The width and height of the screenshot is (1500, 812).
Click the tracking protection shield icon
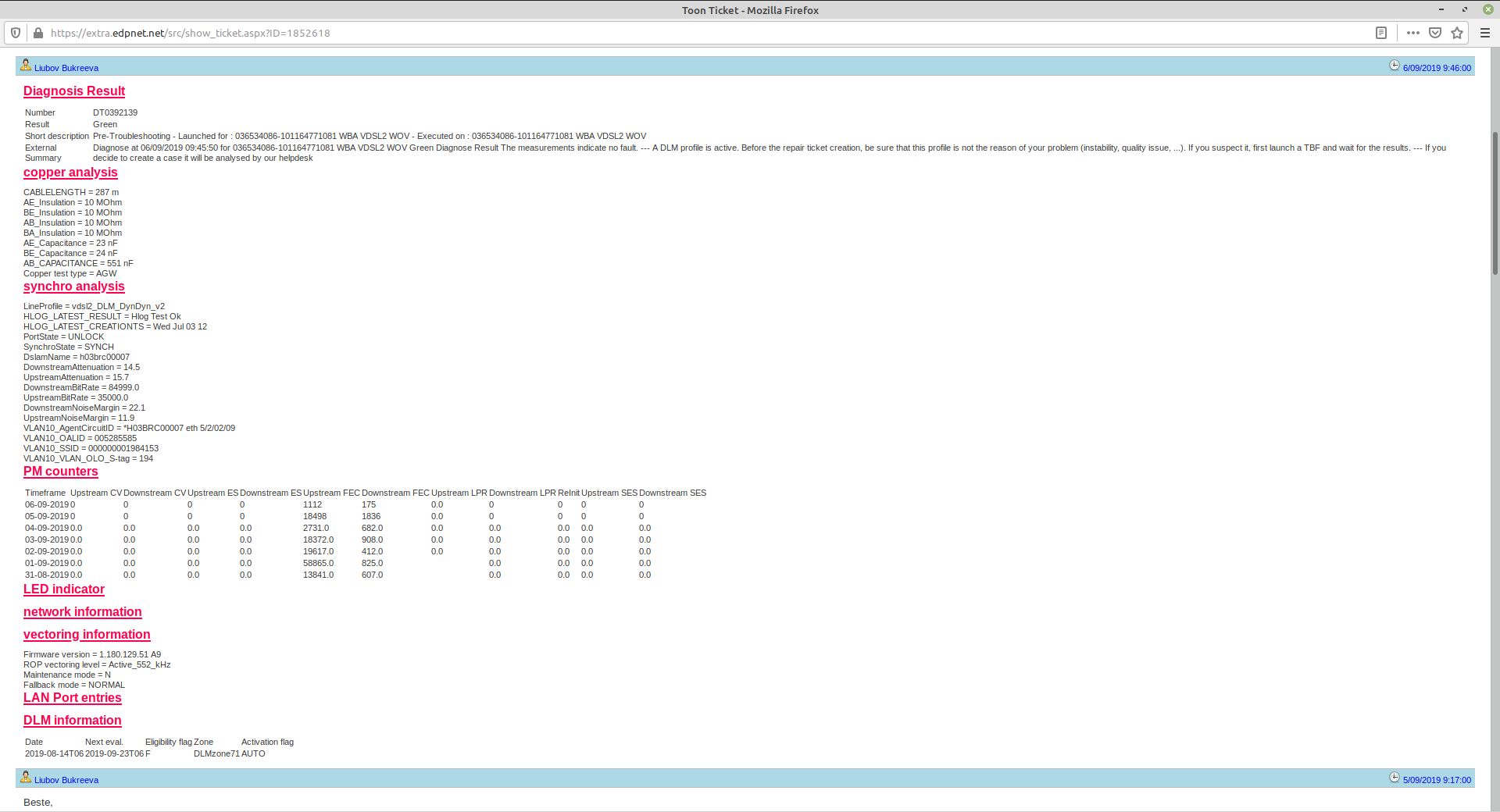[x=16, y=33]
